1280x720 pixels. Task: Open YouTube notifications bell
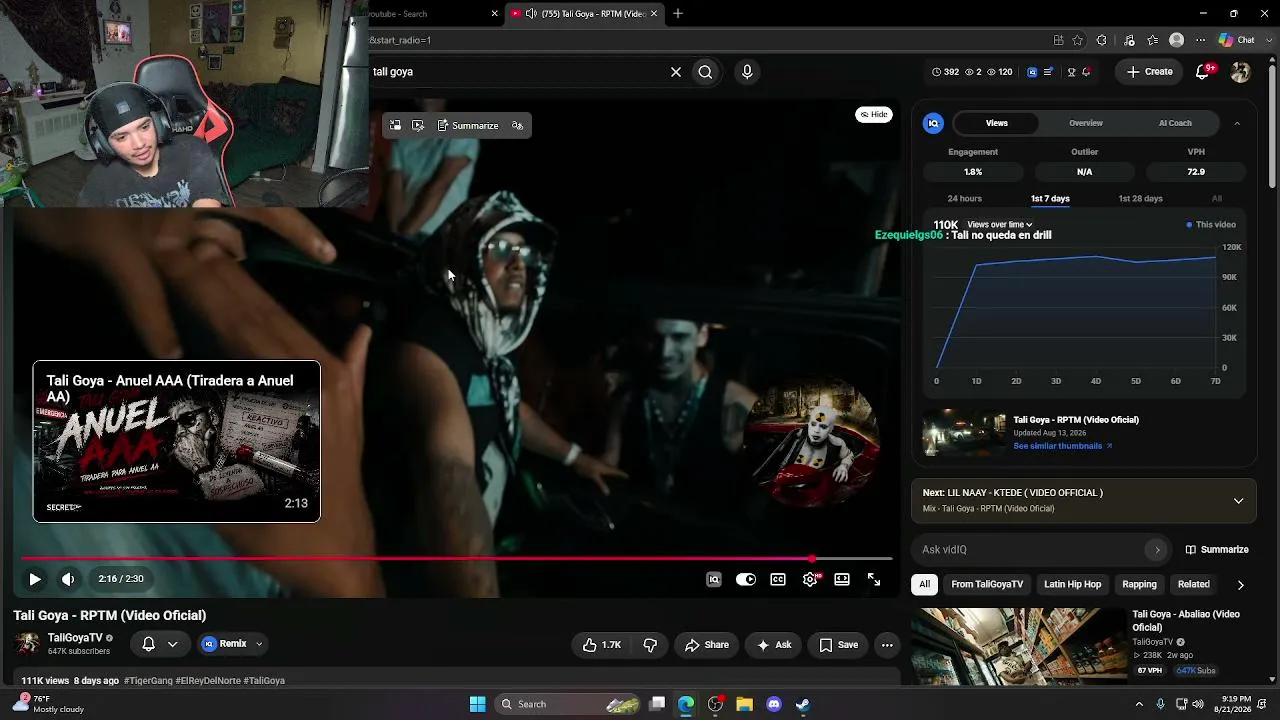(x=1205, y=72)
